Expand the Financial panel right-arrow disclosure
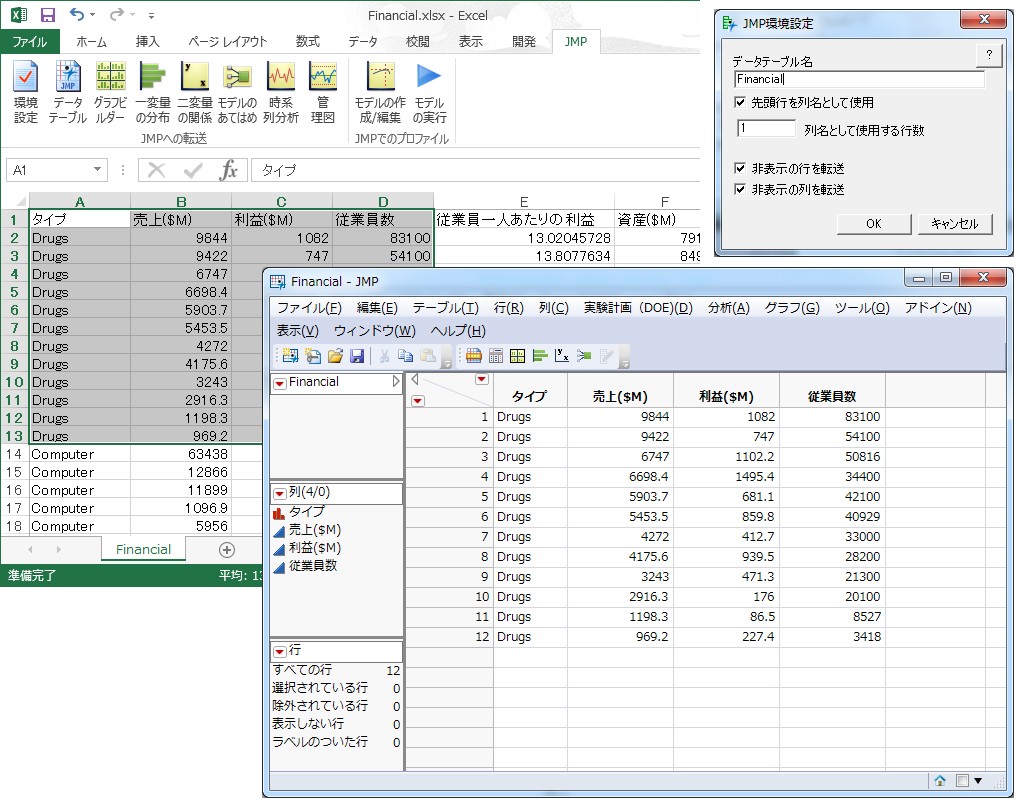This screenshot has width=1016, height=801. pos(396,382)
